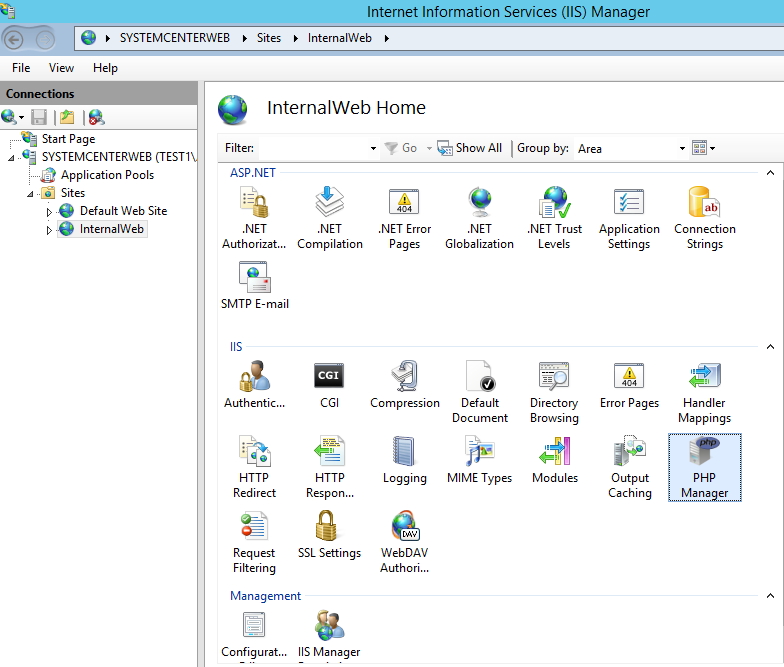The image size is (784, 667).
Task: Open HTTP Redirect feature
Action: coord(254,467)
